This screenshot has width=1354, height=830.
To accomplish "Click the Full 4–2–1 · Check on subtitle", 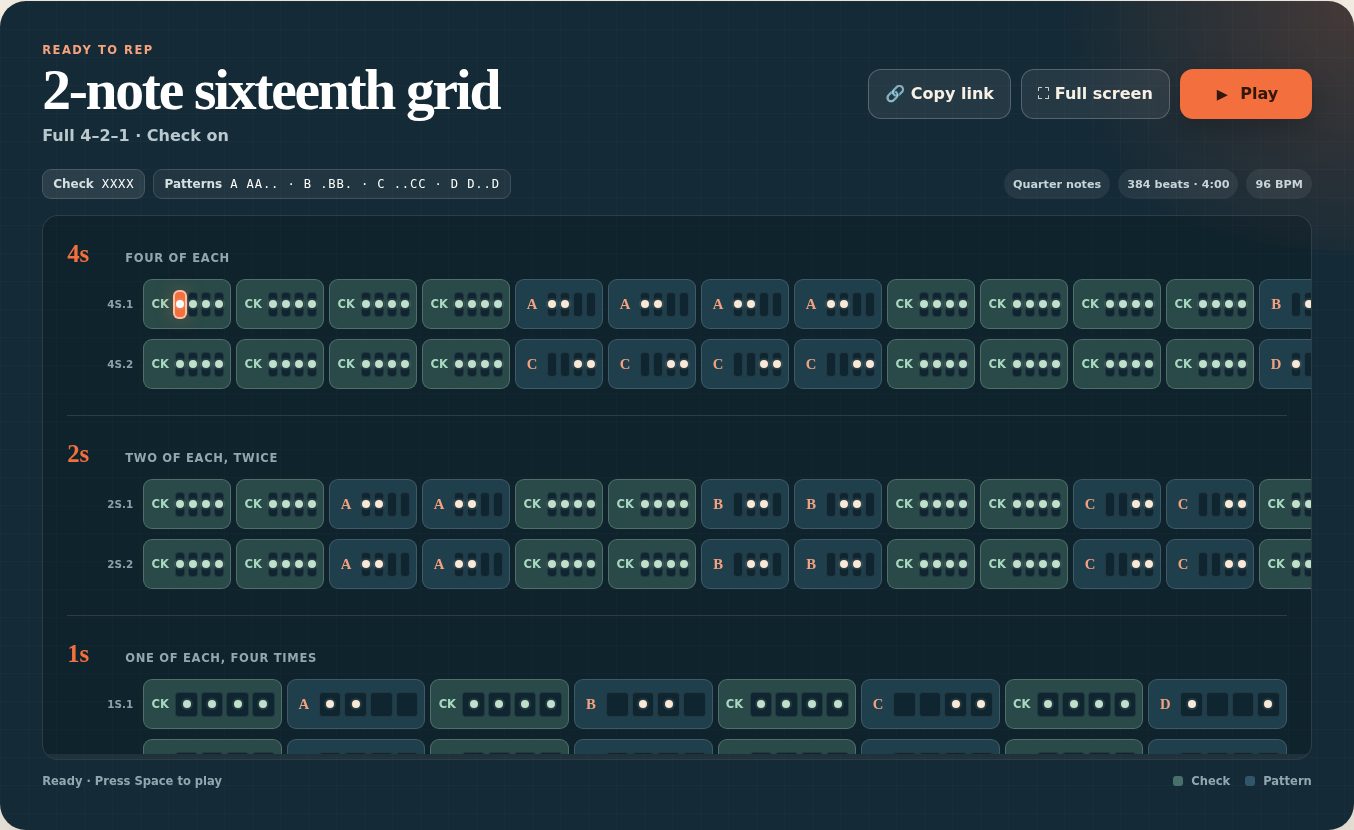I will point(135,135).
